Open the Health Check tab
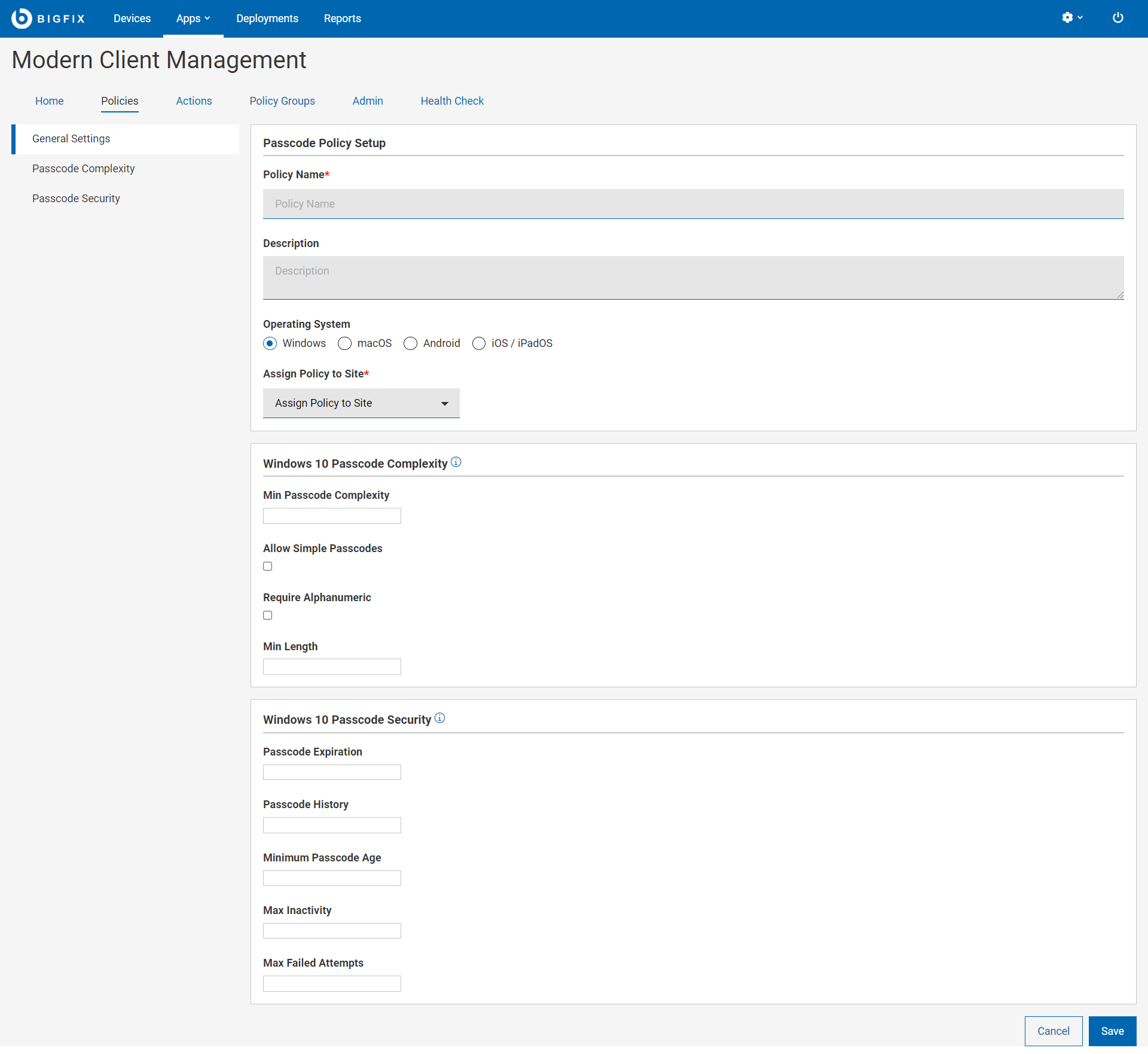This screenshot has width=1148, height=1054. pos(452,101)
